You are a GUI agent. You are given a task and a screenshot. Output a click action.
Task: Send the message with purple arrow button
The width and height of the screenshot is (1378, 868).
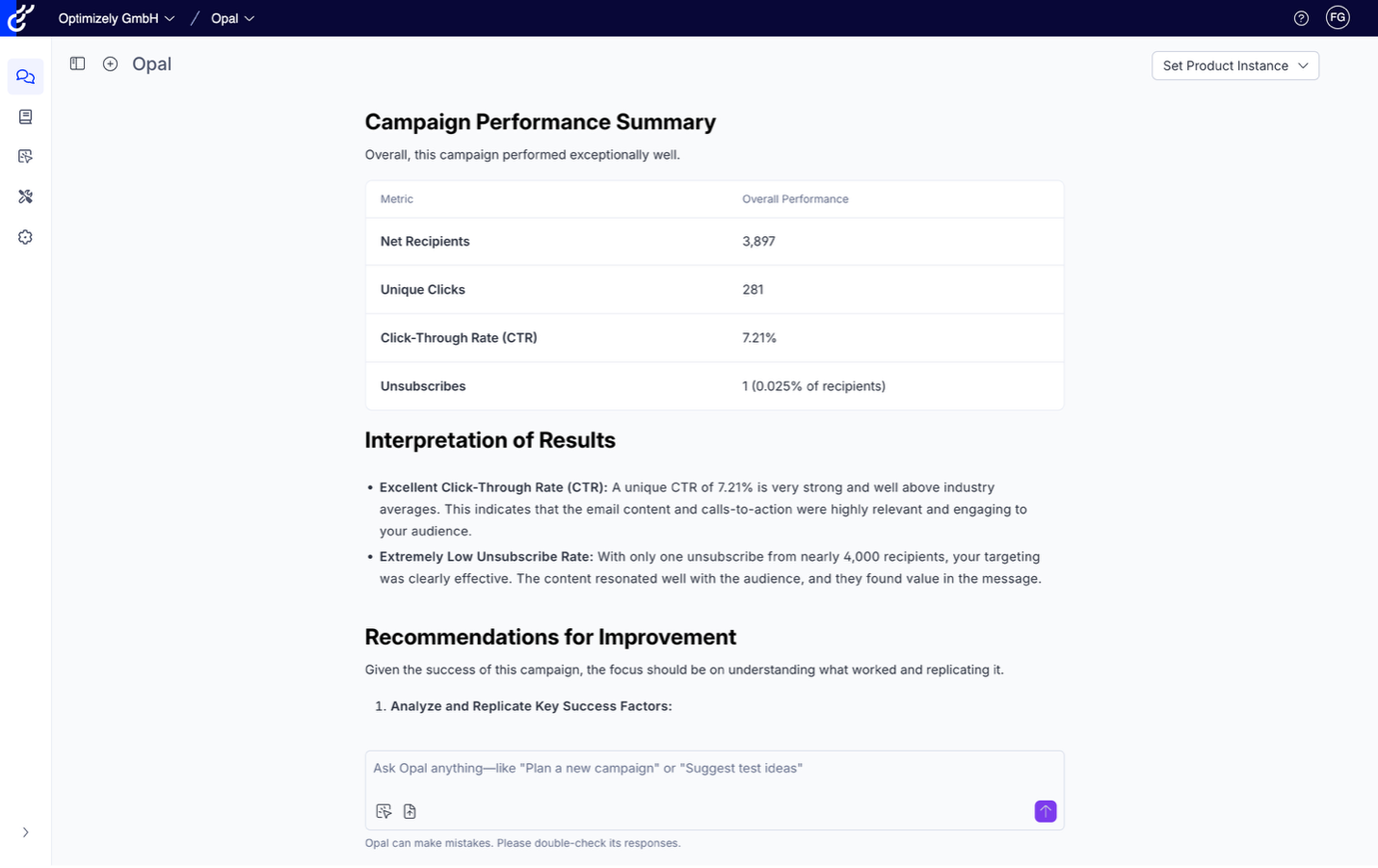click(1045, 811)
